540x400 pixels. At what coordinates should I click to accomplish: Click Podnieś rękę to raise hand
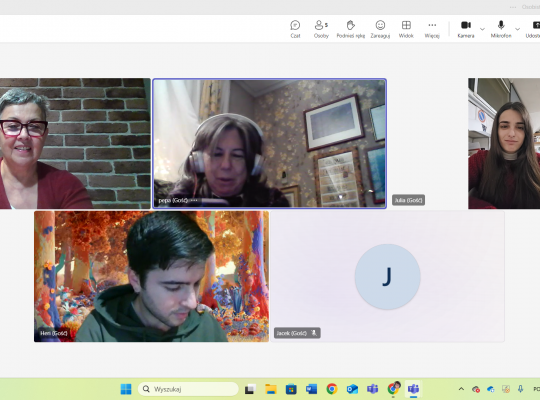351,29
